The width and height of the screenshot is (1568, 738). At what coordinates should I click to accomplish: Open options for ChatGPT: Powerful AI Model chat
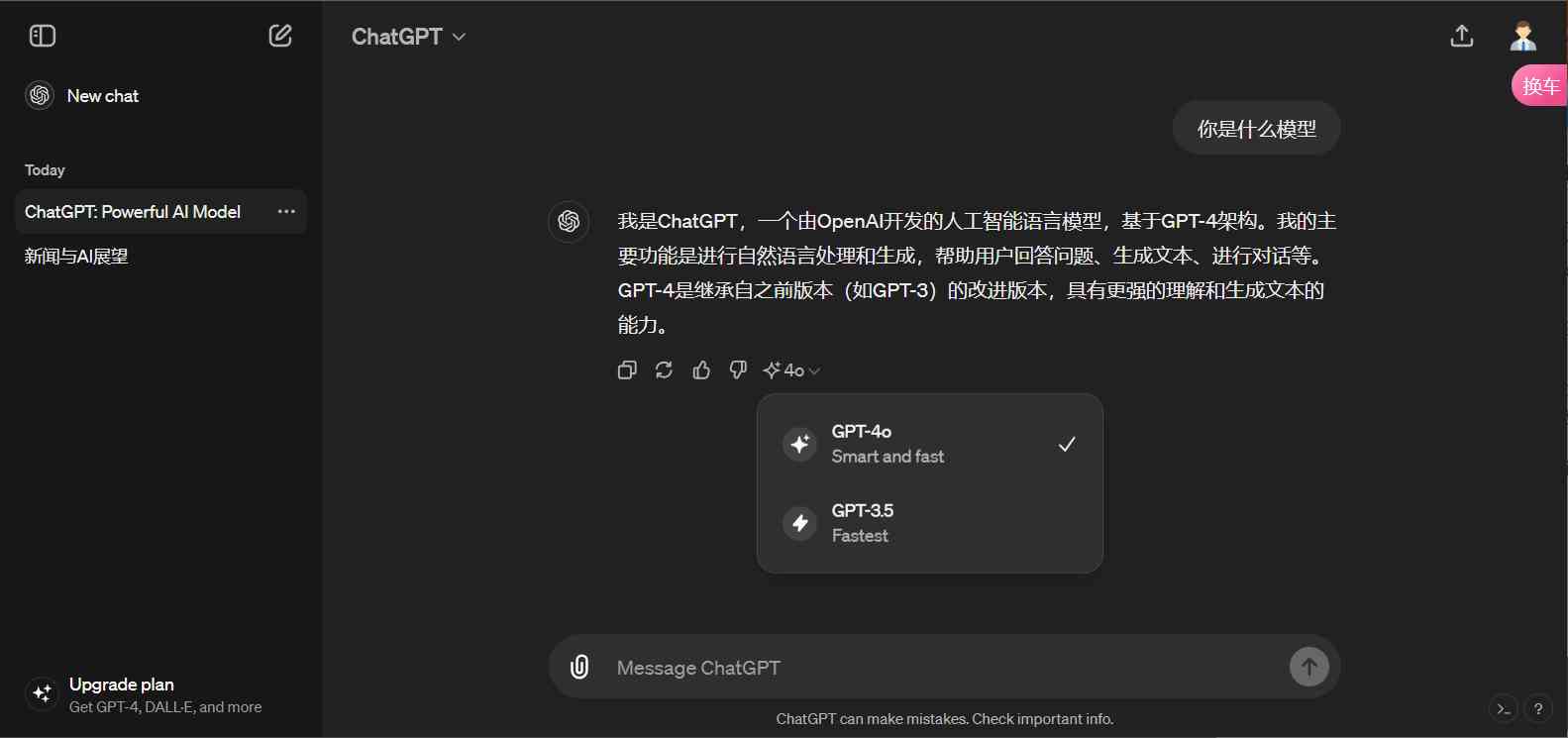[x=286, y=212]
